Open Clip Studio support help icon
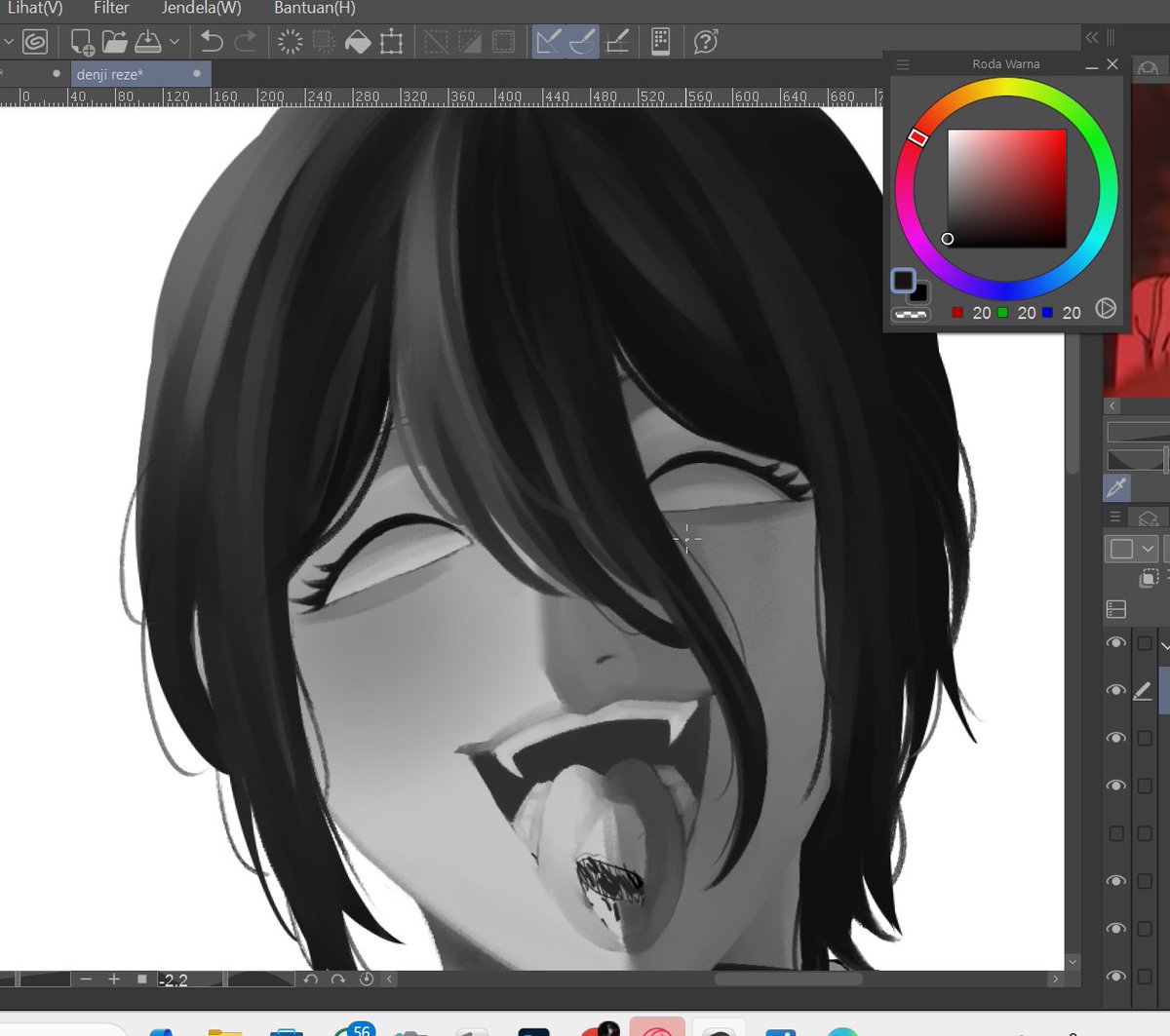This screenshot has height=1036, width=1170. (706, 42)
